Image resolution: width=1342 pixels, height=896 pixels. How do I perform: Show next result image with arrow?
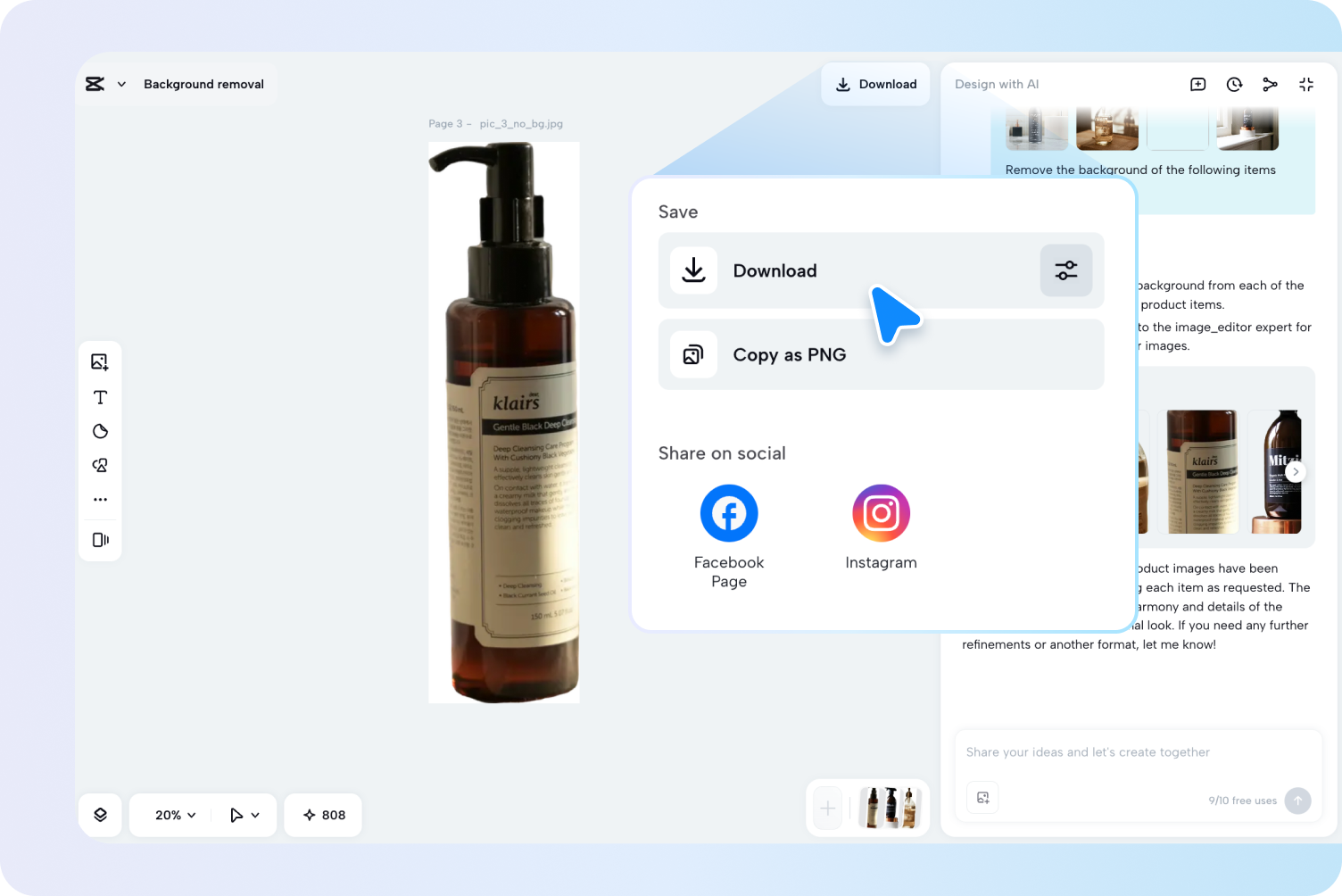coord(1296,471)
